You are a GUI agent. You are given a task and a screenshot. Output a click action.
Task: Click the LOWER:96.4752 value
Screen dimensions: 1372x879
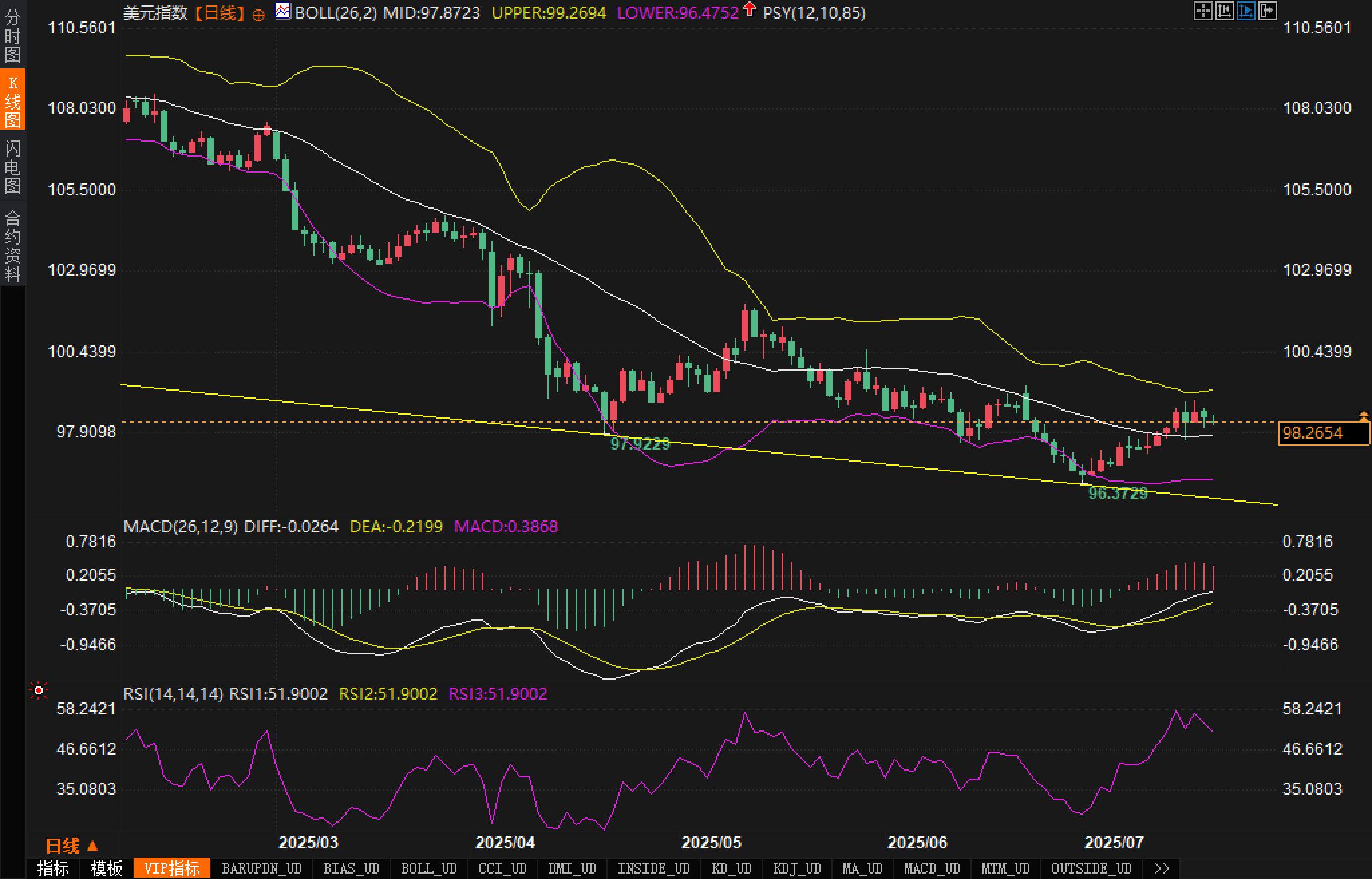(678, 13)
